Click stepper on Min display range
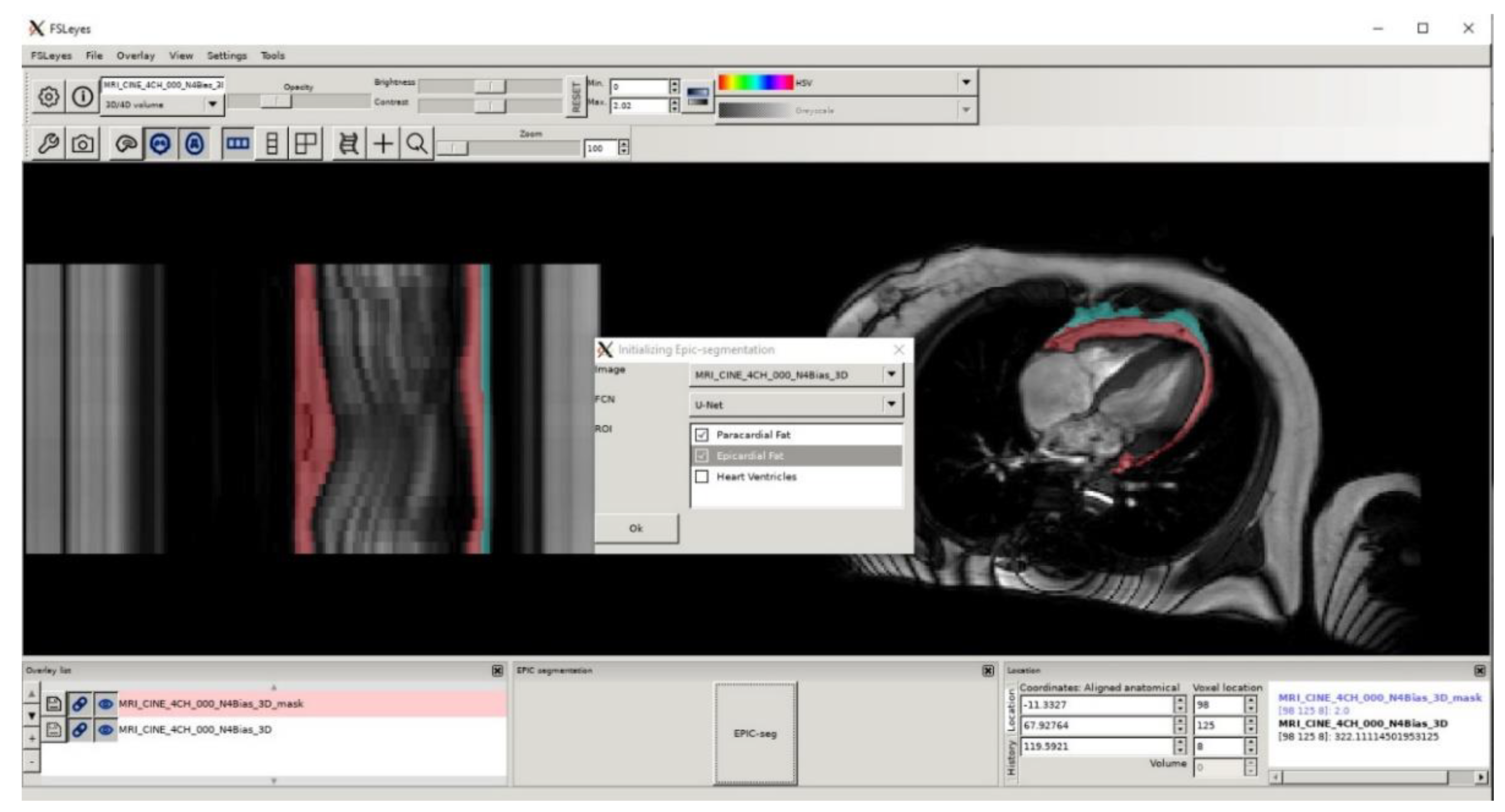This screenshot has width=1505, height=812. click(x=674, y=86)
